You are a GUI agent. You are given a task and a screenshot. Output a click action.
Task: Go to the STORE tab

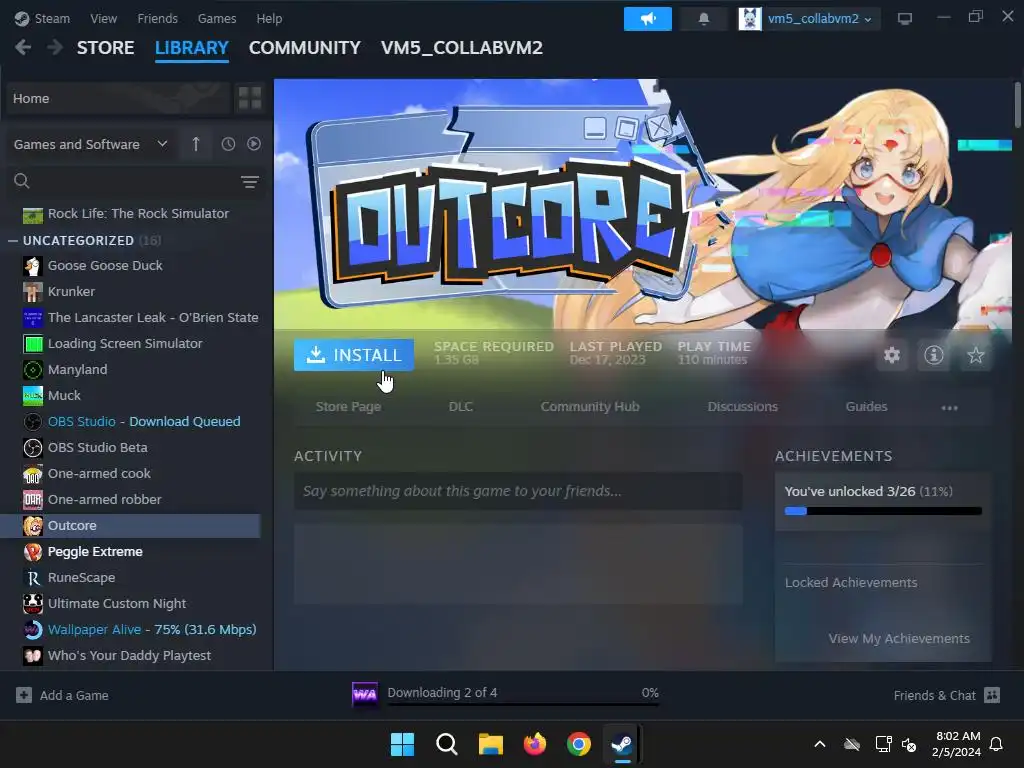(x=105, y=48)
